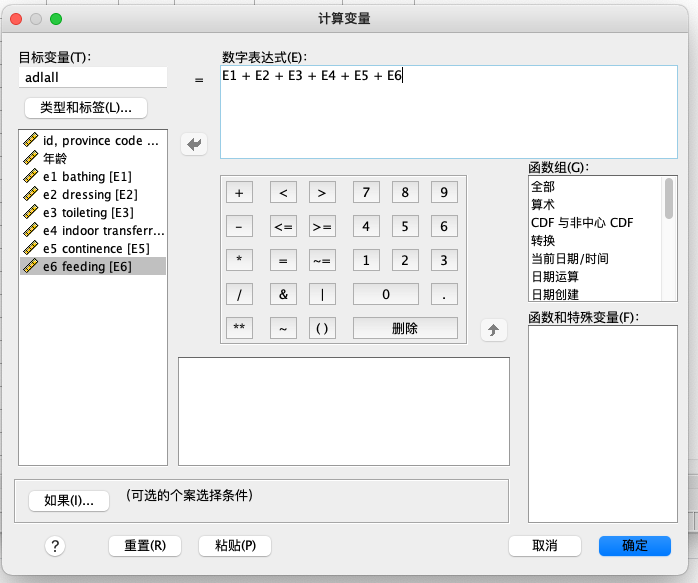The image size is (698, 583).
Task: Confirm with the 确定 button
Action: pyautogui.click(x=635, y=546)
